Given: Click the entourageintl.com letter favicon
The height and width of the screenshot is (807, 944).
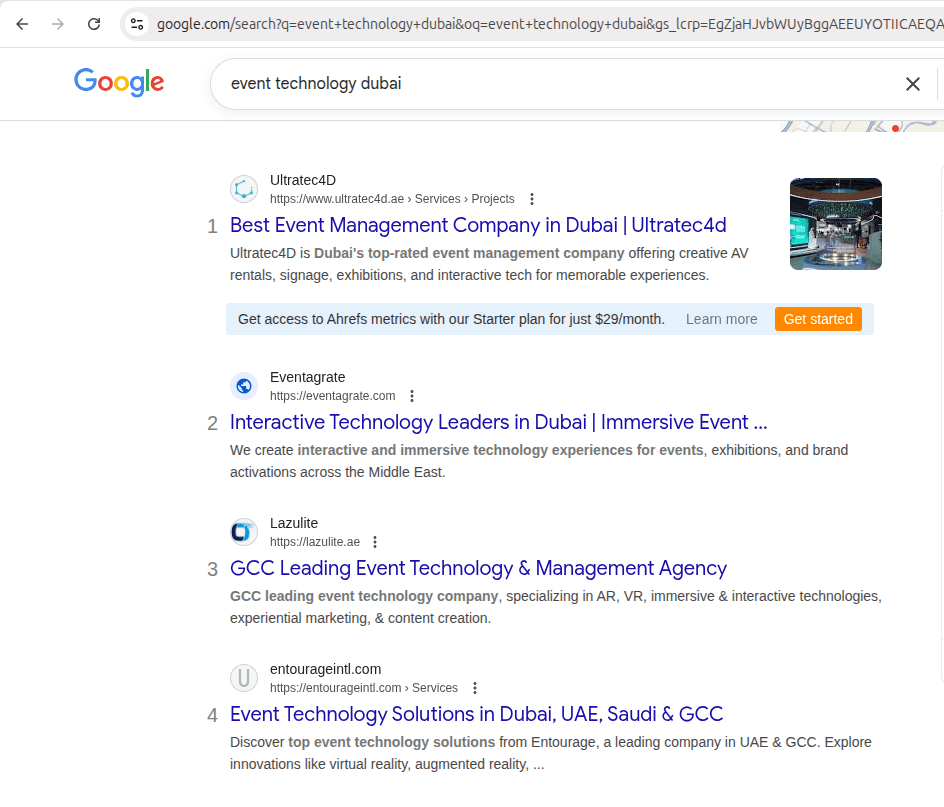Looking at the screenshot, I should coord(243,677).
